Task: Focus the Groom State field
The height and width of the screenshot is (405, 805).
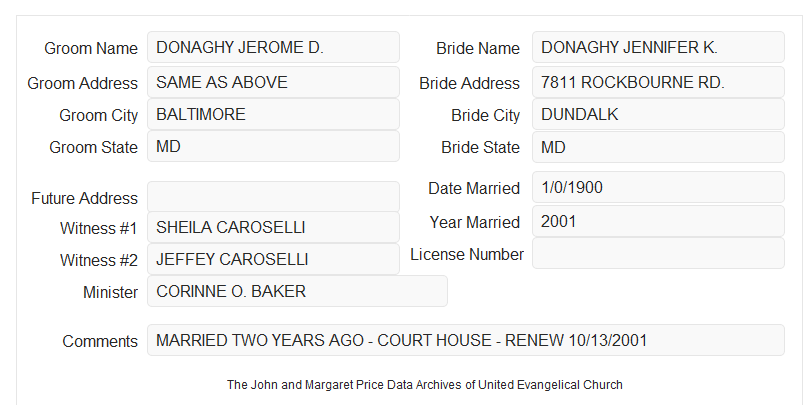Action: click(273, 146)
